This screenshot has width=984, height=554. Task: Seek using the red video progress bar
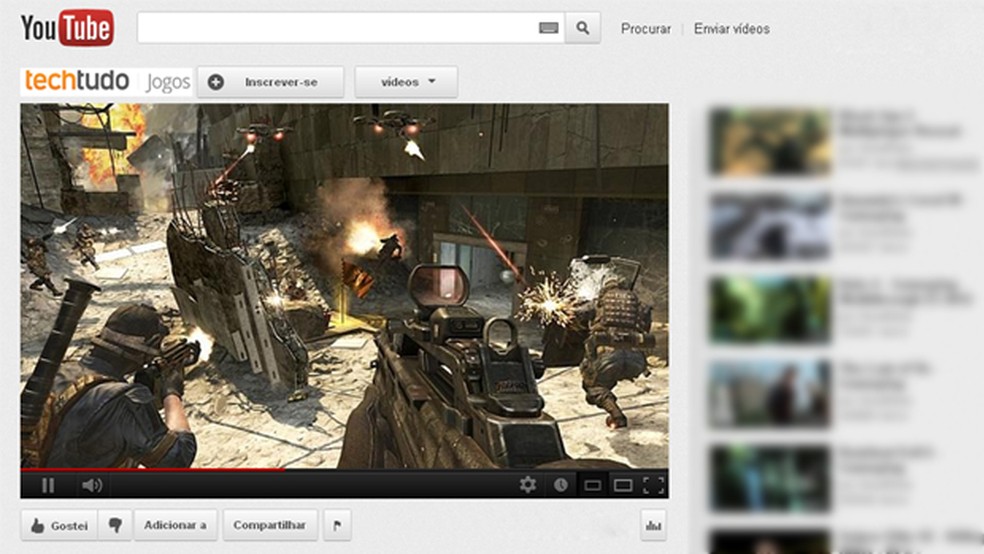[344, 469]
